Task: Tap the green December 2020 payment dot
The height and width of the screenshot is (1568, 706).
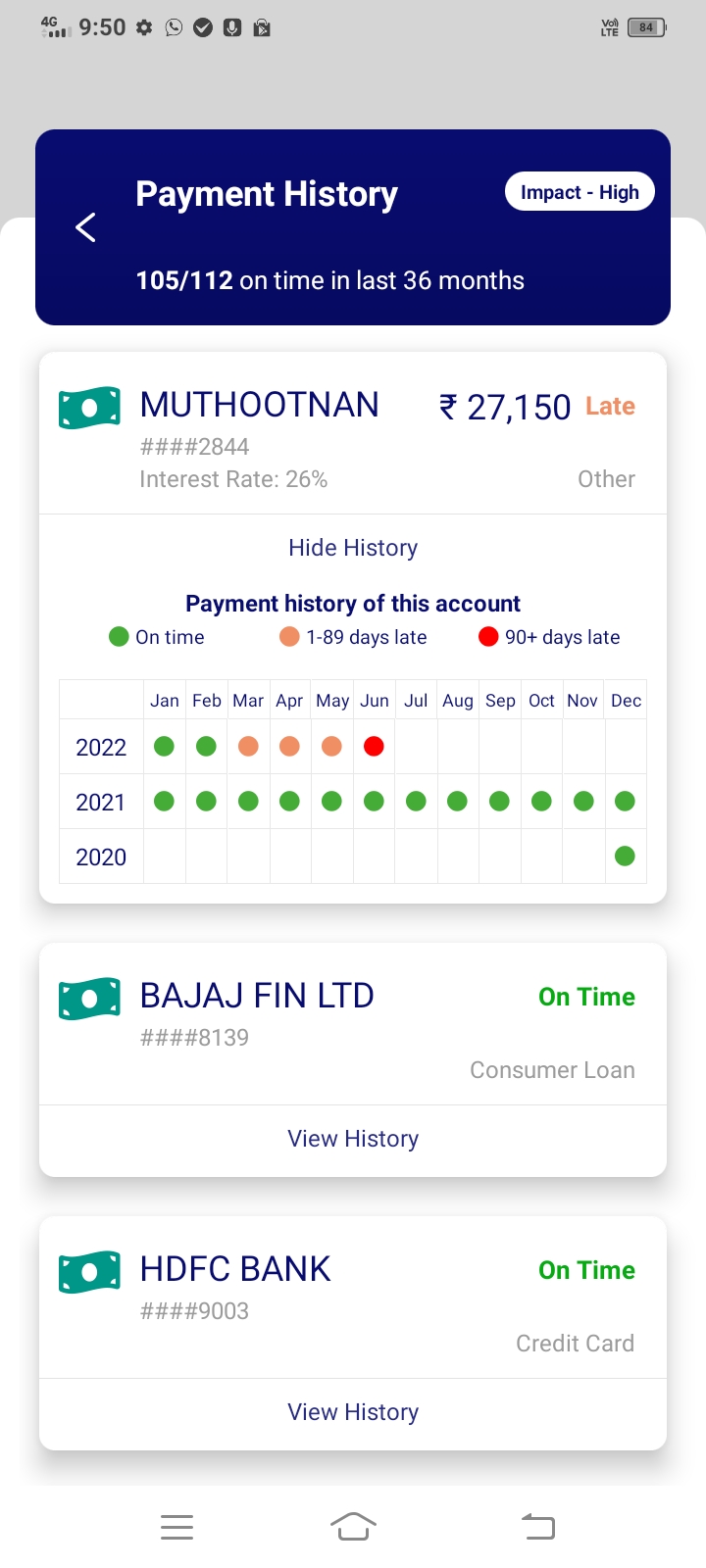Action: tap(625, 857)
